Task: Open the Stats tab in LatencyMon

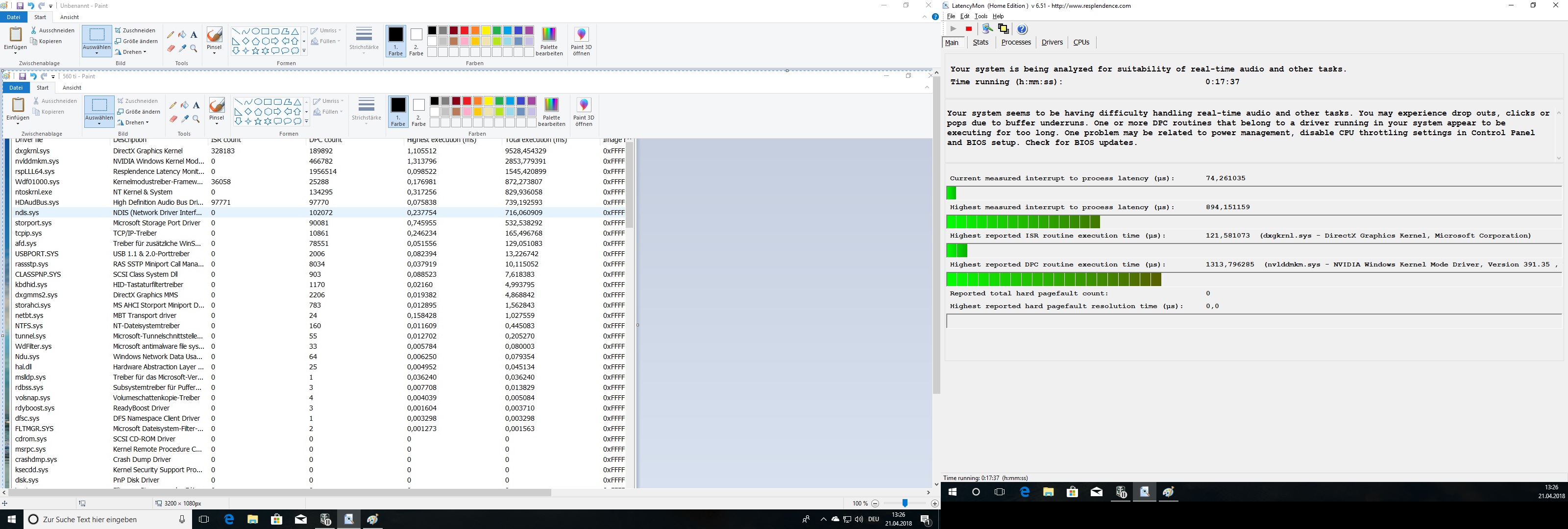Action: pos(980,43)
